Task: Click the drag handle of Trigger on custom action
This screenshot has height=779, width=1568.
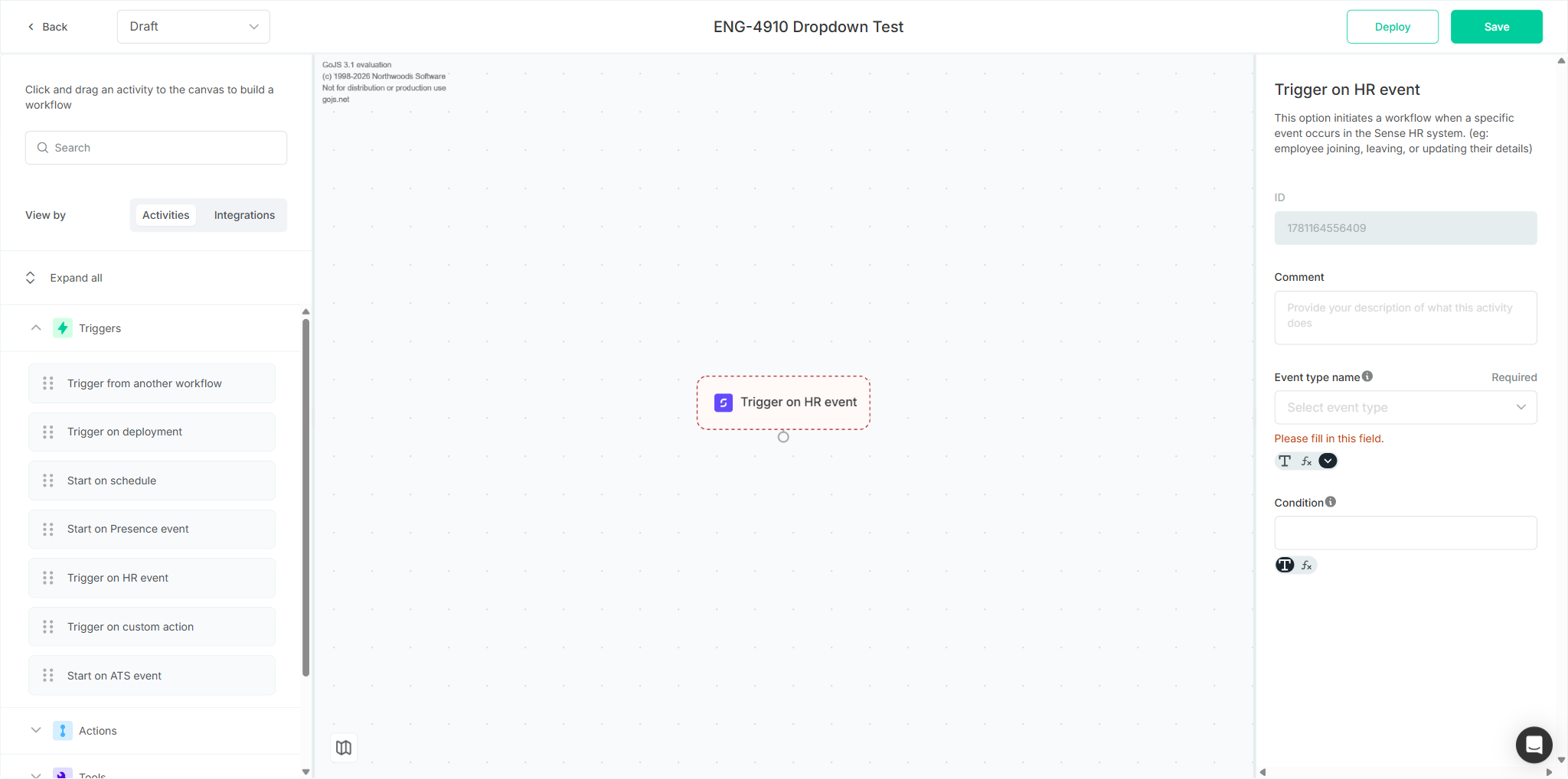Action: click(x=48, y=627)
